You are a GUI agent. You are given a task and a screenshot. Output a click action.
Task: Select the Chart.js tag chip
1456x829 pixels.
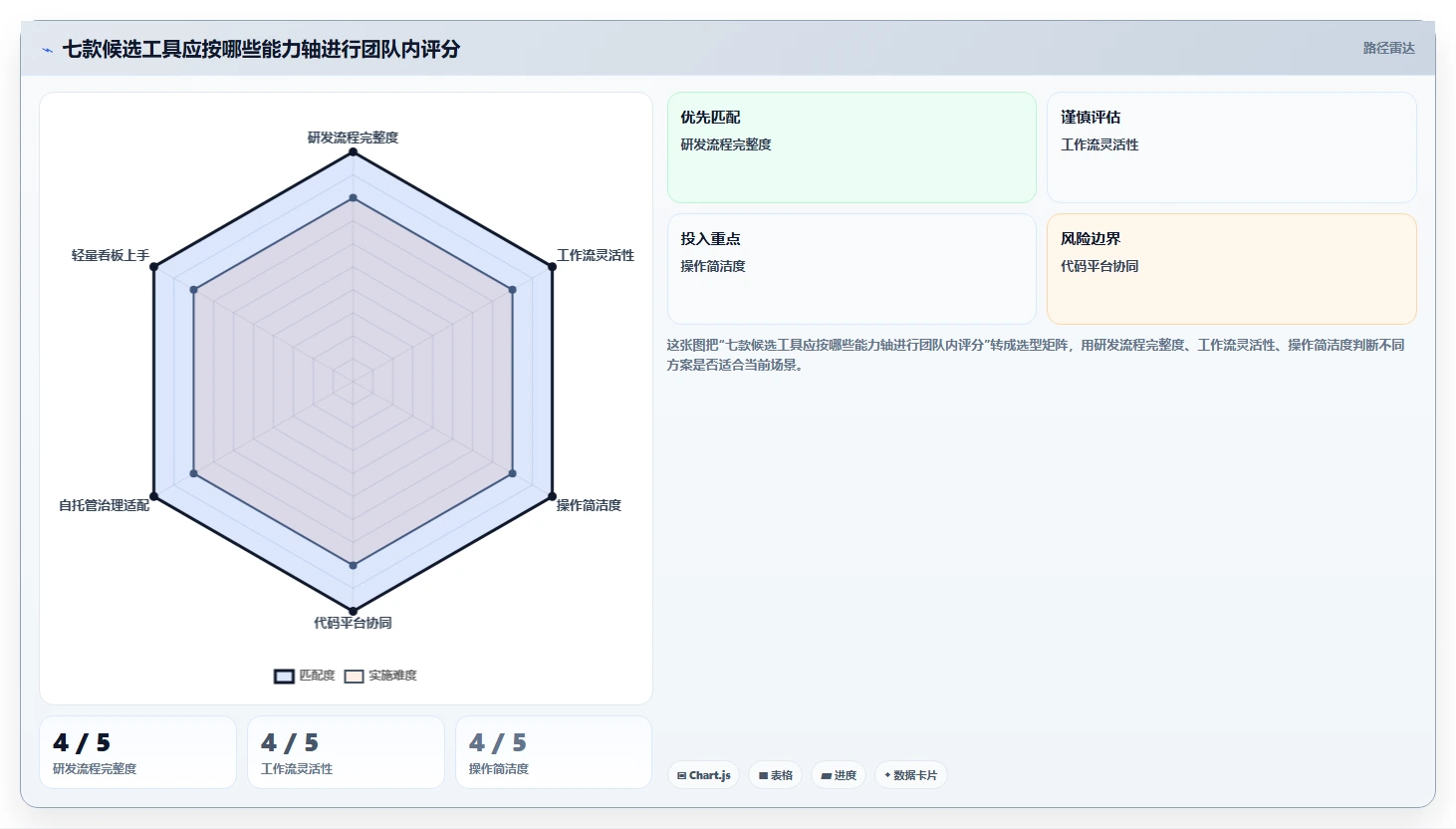pyautogui.click(x=703, y=775)
